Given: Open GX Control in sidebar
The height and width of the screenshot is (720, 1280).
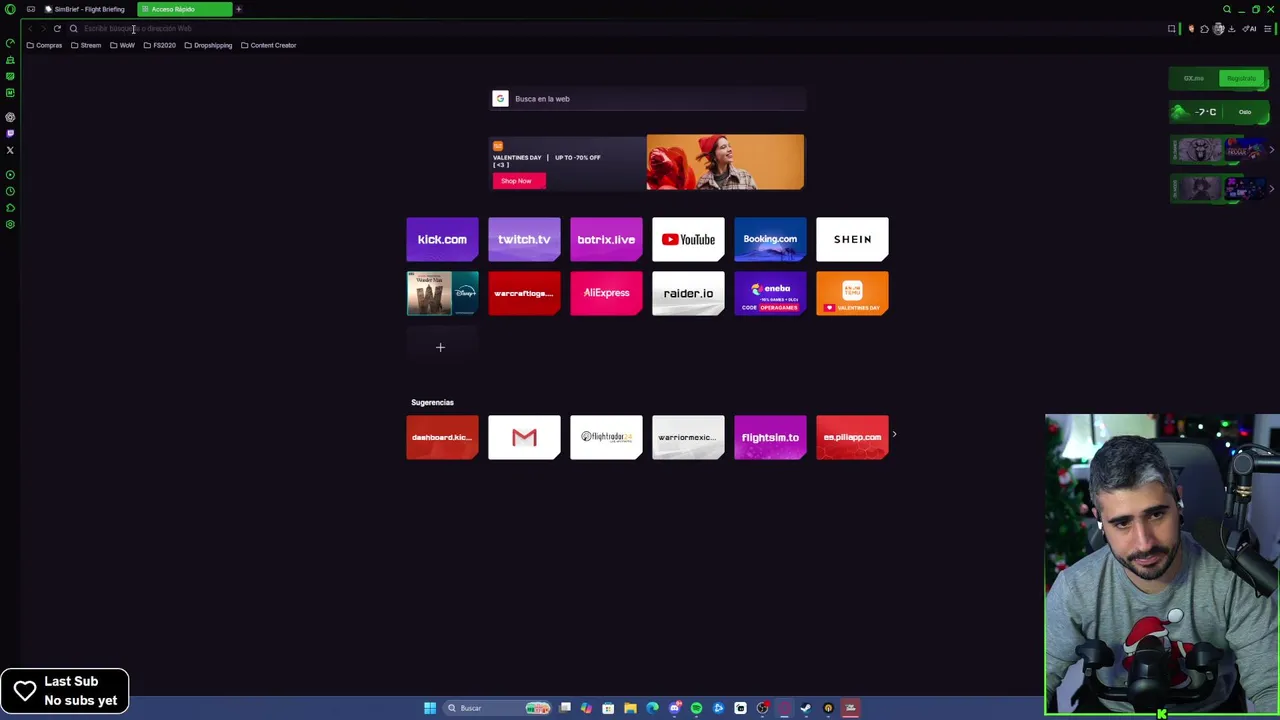Looking at the screenshot, I should coord(10,43).
